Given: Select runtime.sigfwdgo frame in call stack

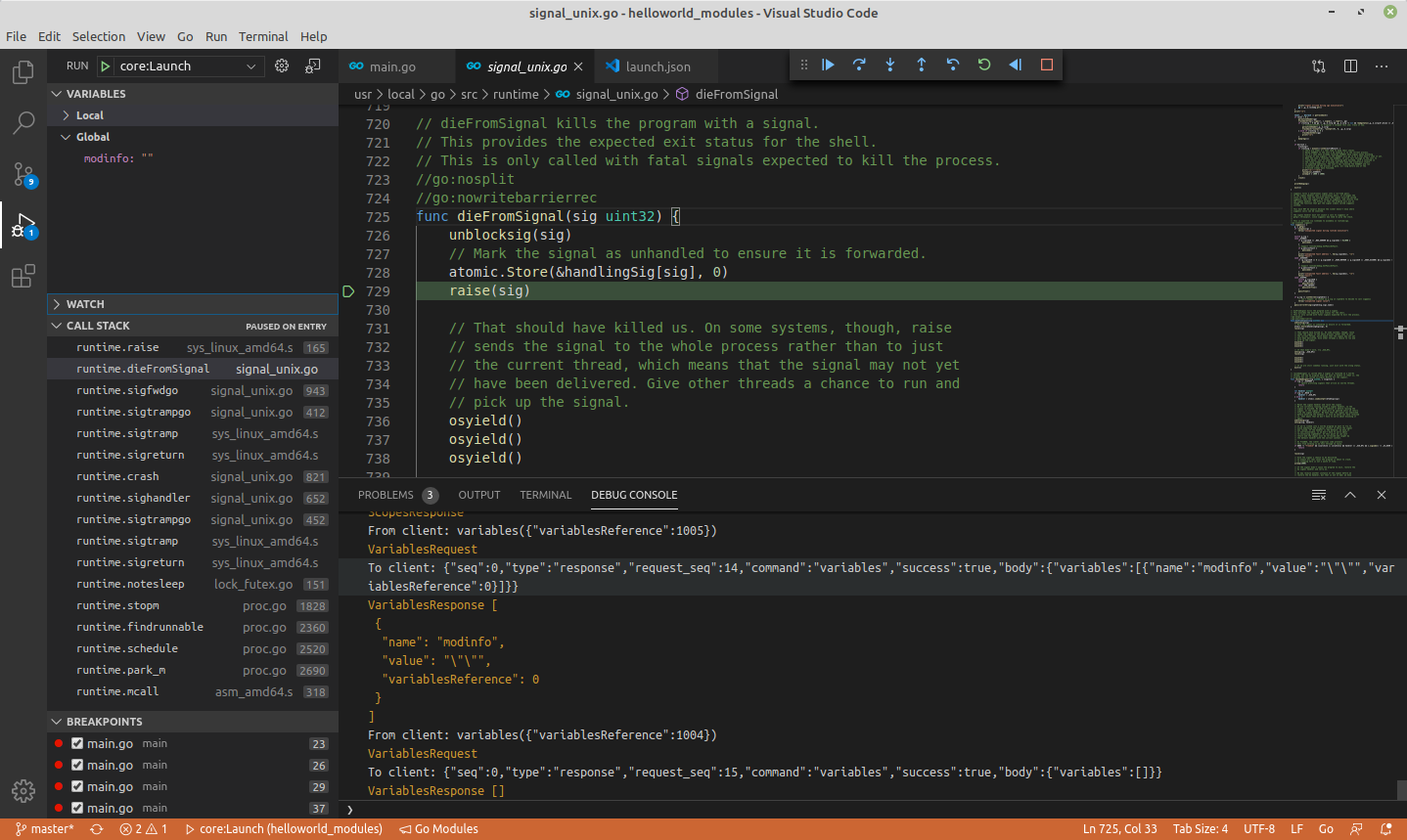Looking at the screenshot, I should pos(193,390).
